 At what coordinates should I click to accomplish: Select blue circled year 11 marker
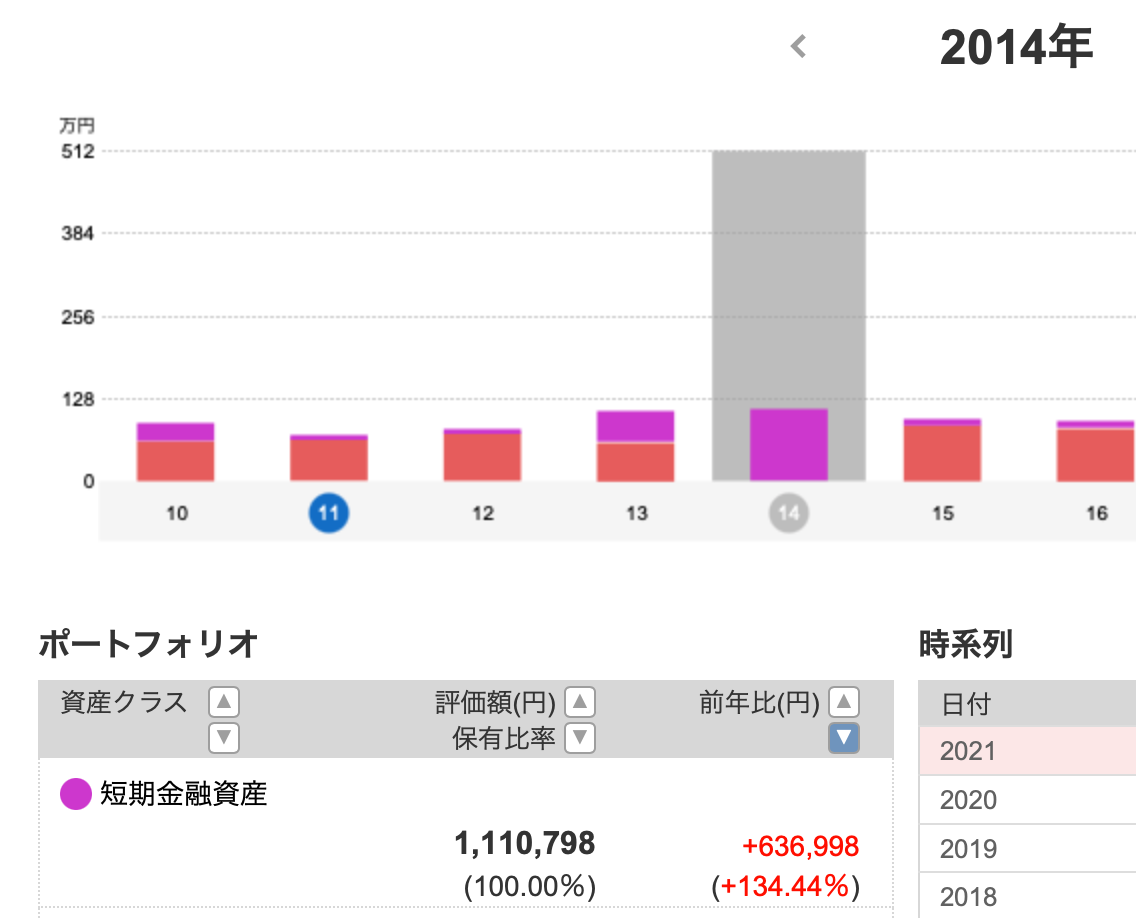[x=329, y=513]
